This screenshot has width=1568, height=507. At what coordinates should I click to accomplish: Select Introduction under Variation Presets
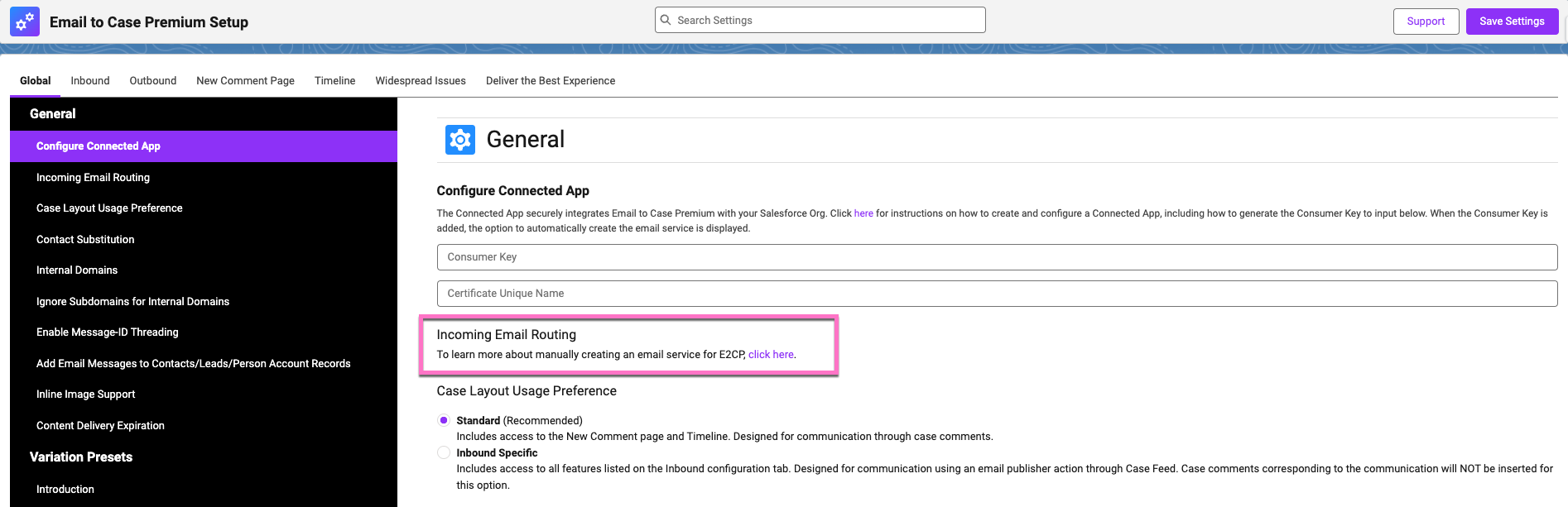pyautogui.click(x=204, y=490)
